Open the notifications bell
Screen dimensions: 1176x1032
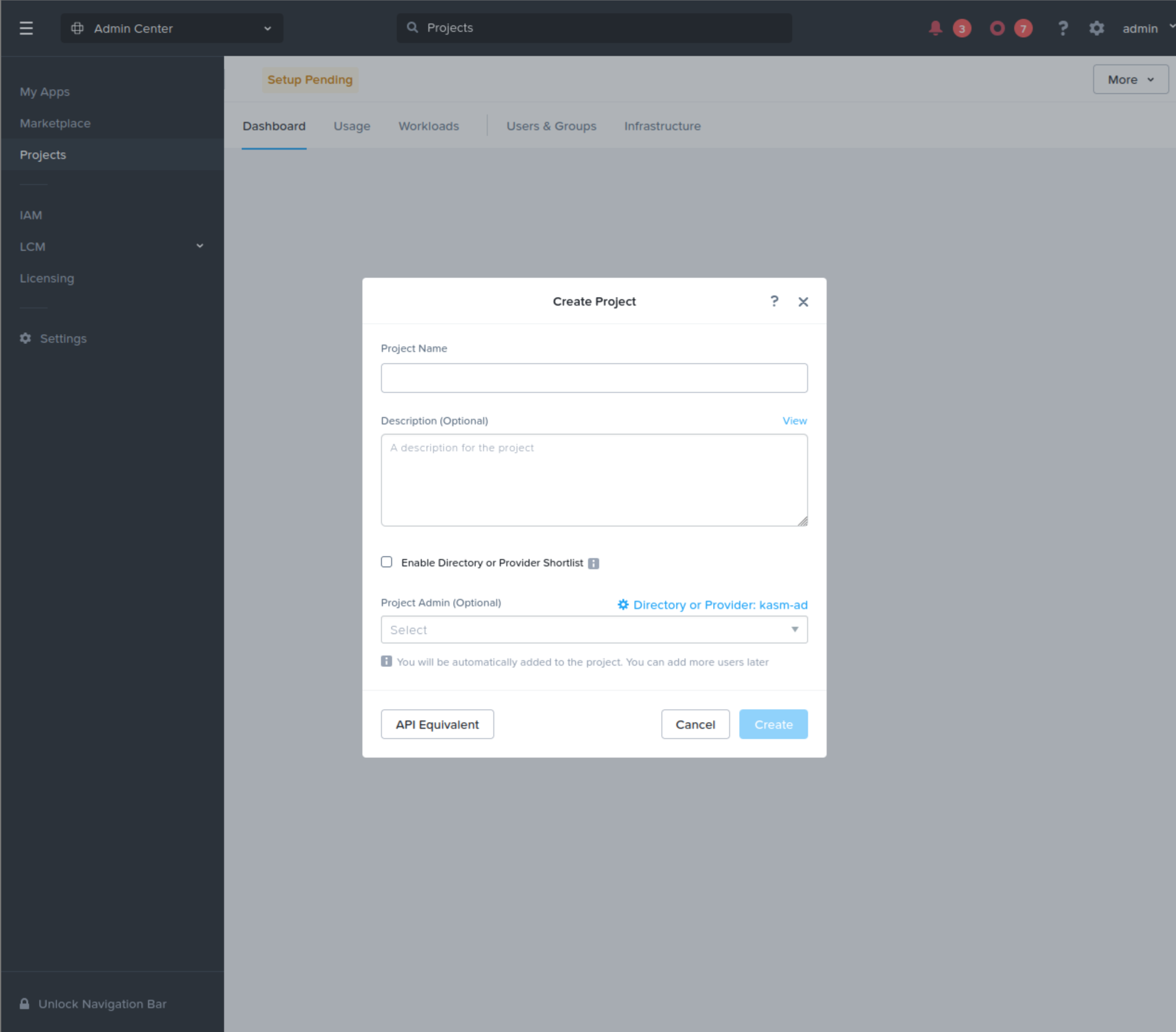click(x=935, y=28)
